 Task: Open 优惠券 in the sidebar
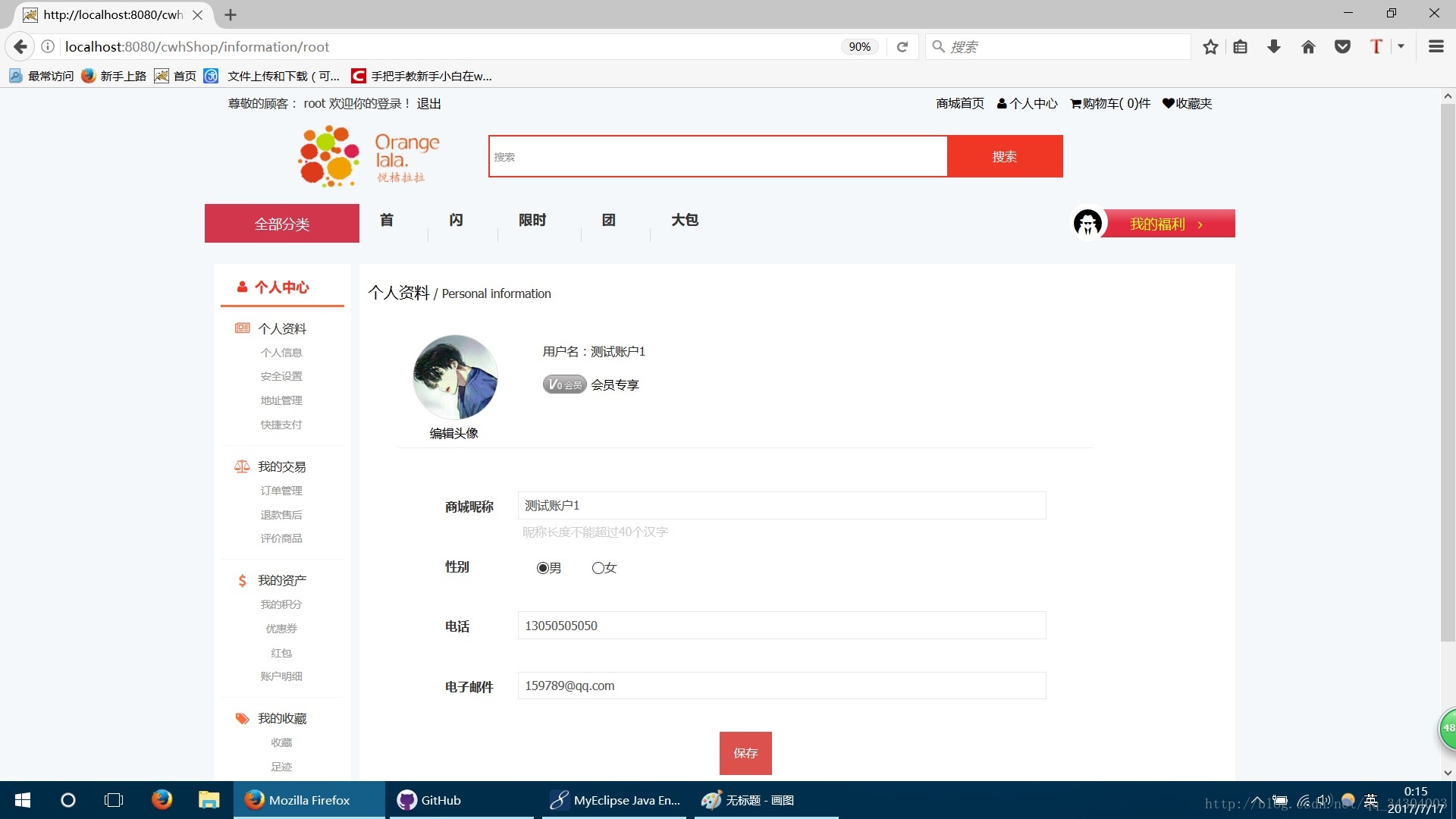click(281, 629)
